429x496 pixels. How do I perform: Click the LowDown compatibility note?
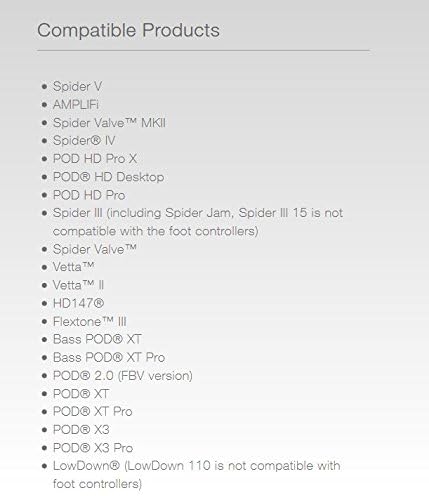pos(197,475)
